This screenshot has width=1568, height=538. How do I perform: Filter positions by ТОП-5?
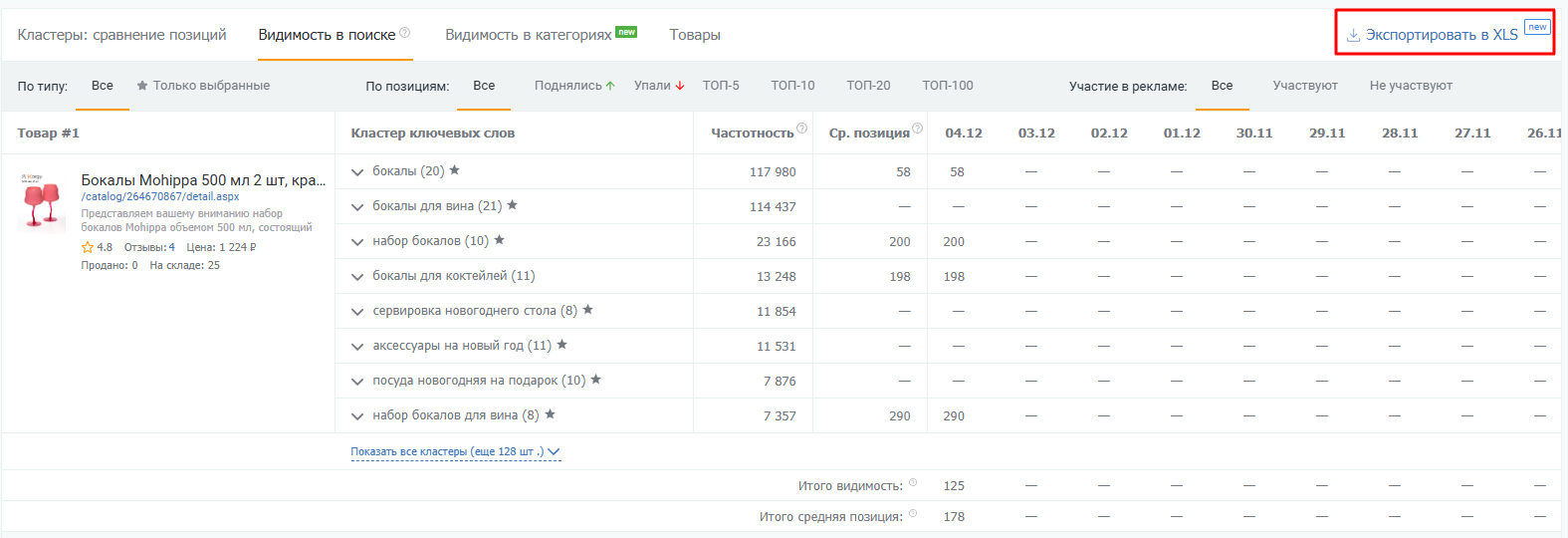coord(721,86)
